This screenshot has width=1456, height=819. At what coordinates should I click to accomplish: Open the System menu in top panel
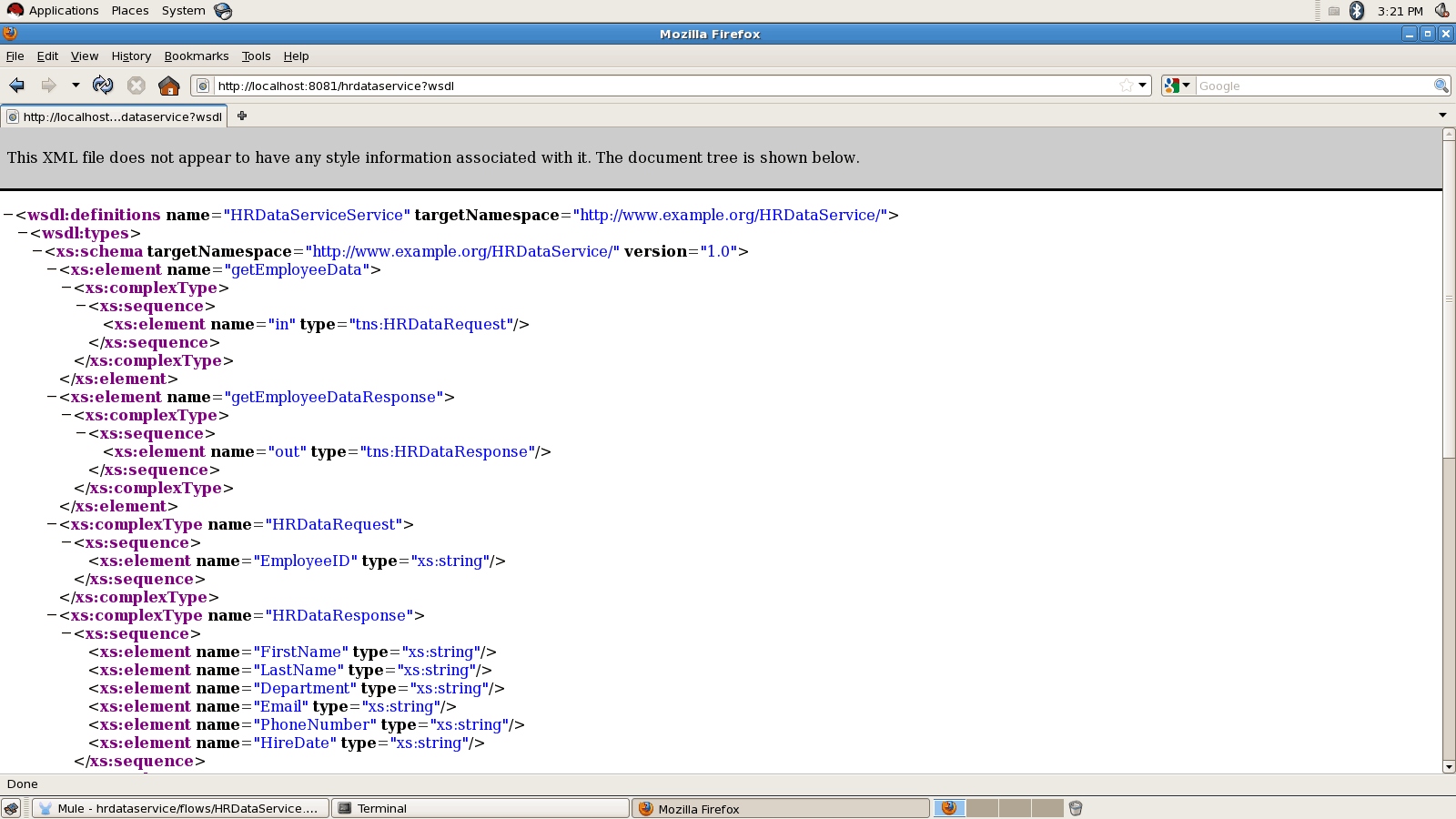183,10
